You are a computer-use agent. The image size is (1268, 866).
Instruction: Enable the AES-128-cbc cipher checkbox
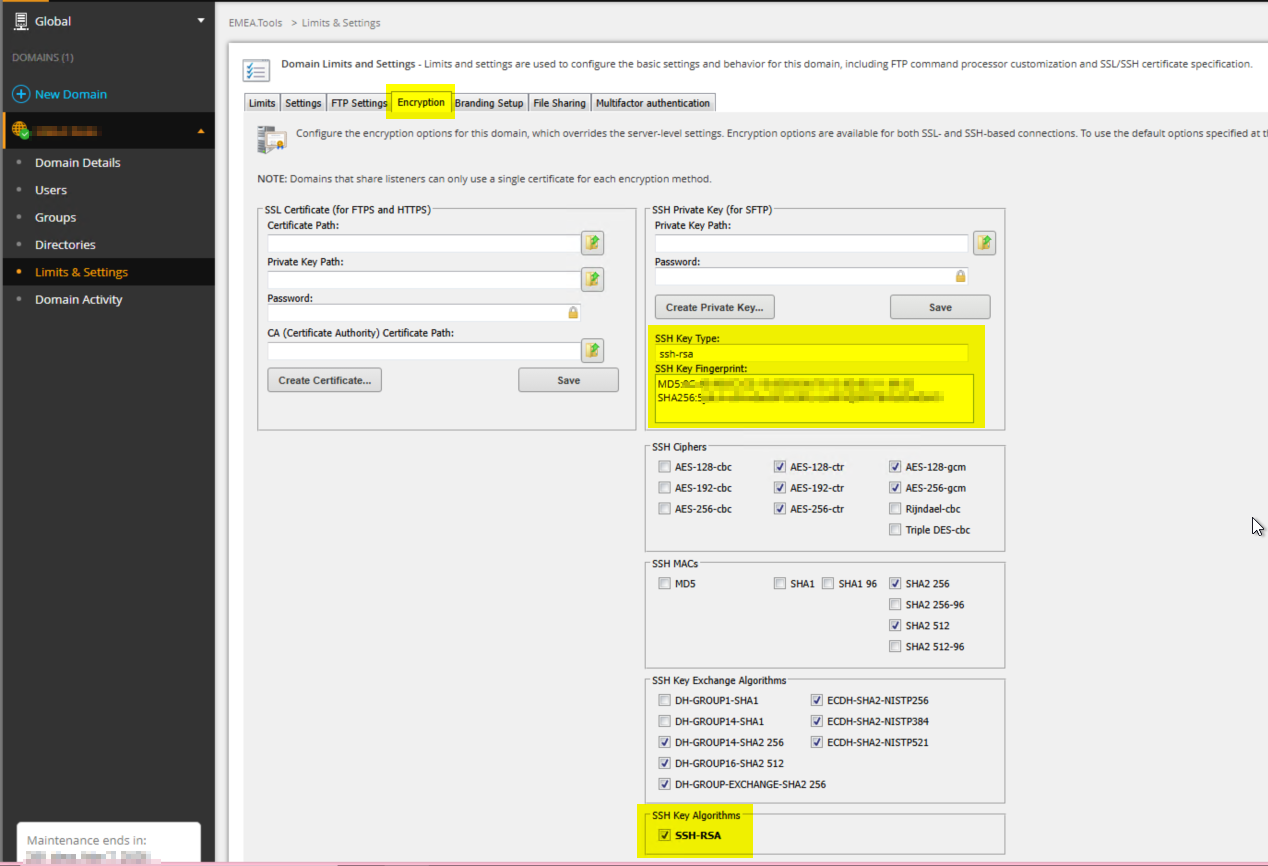[665, 466]
